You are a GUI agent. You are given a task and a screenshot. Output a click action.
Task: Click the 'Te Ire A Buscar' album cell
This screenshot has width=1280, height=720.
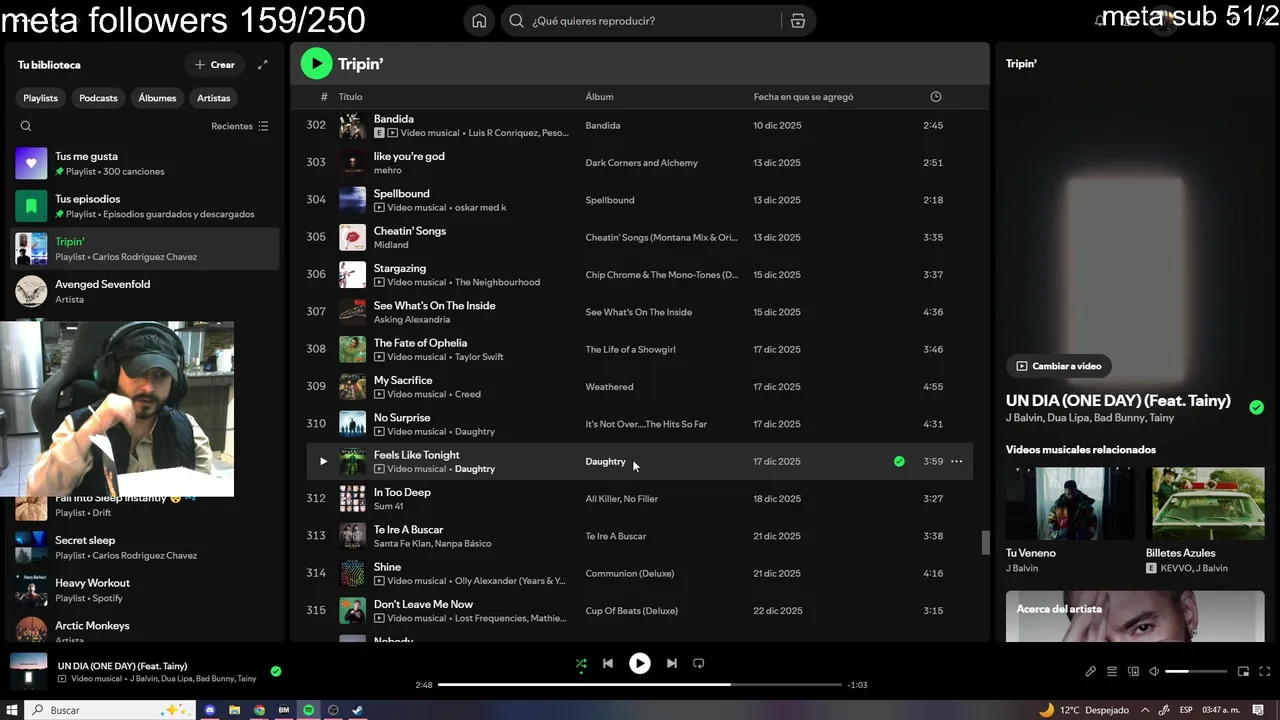(x=615, y=537)
